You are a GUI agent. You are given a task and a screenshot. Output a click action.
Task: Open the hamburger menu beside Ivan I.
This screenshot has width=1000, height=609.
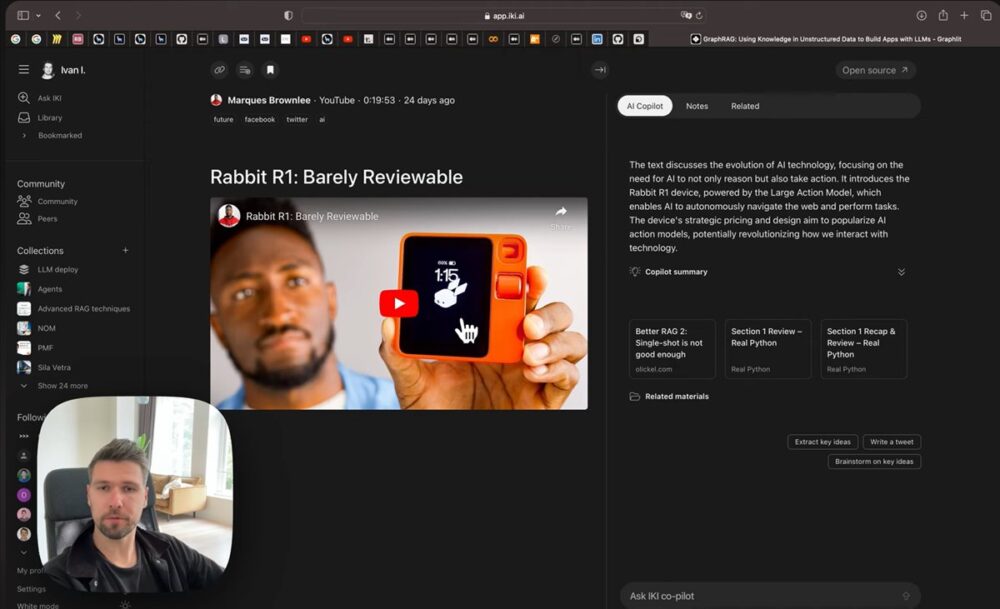coord(24,70)
